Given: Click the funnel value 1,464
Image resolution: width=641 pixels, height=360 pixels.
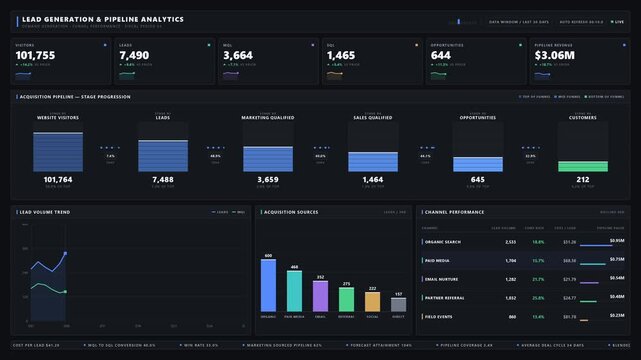Looking at the screenshot, I should (373, 179).
